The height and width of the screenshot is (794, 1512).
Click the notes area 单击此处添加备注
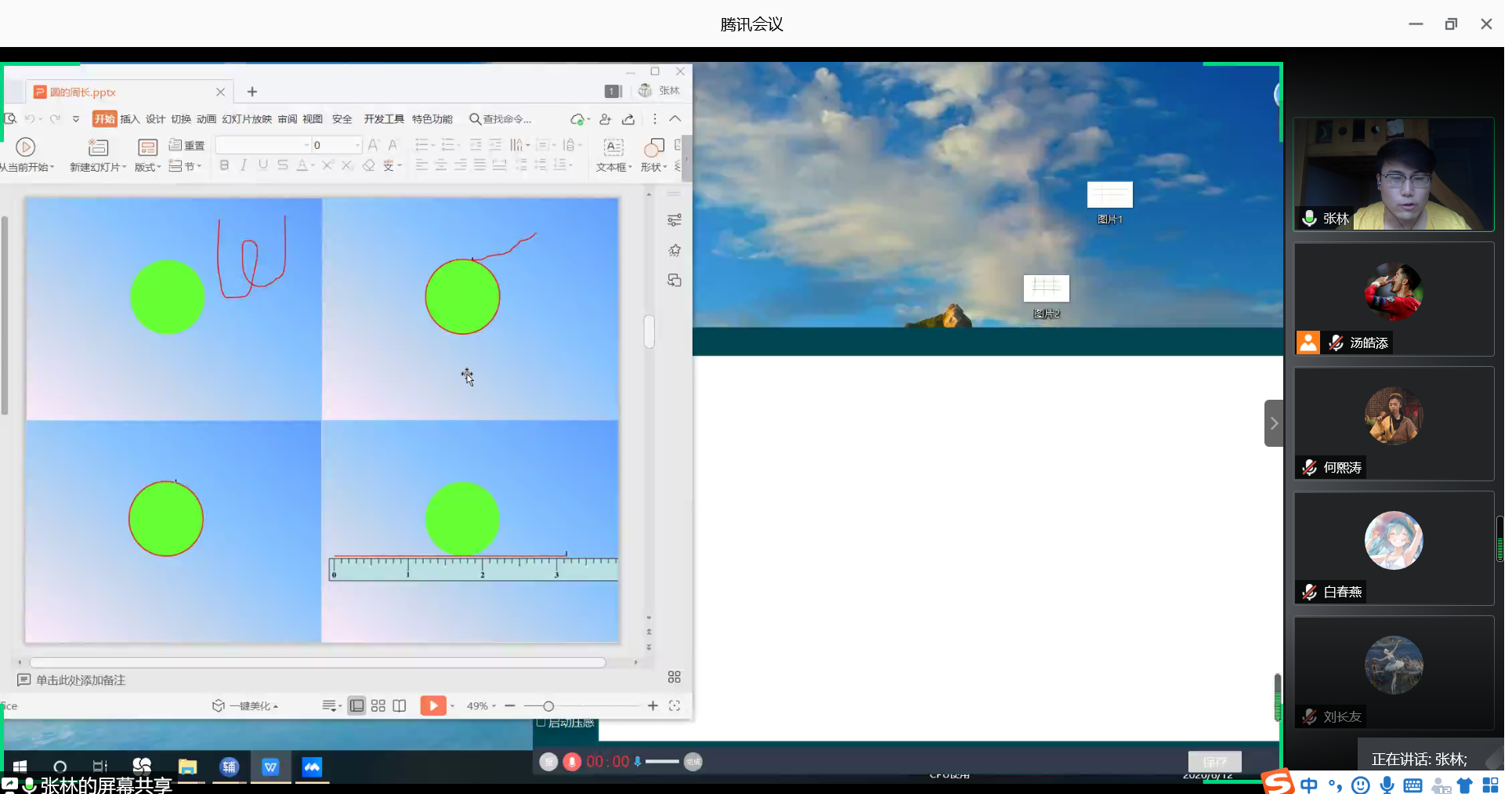pos(80,680)
